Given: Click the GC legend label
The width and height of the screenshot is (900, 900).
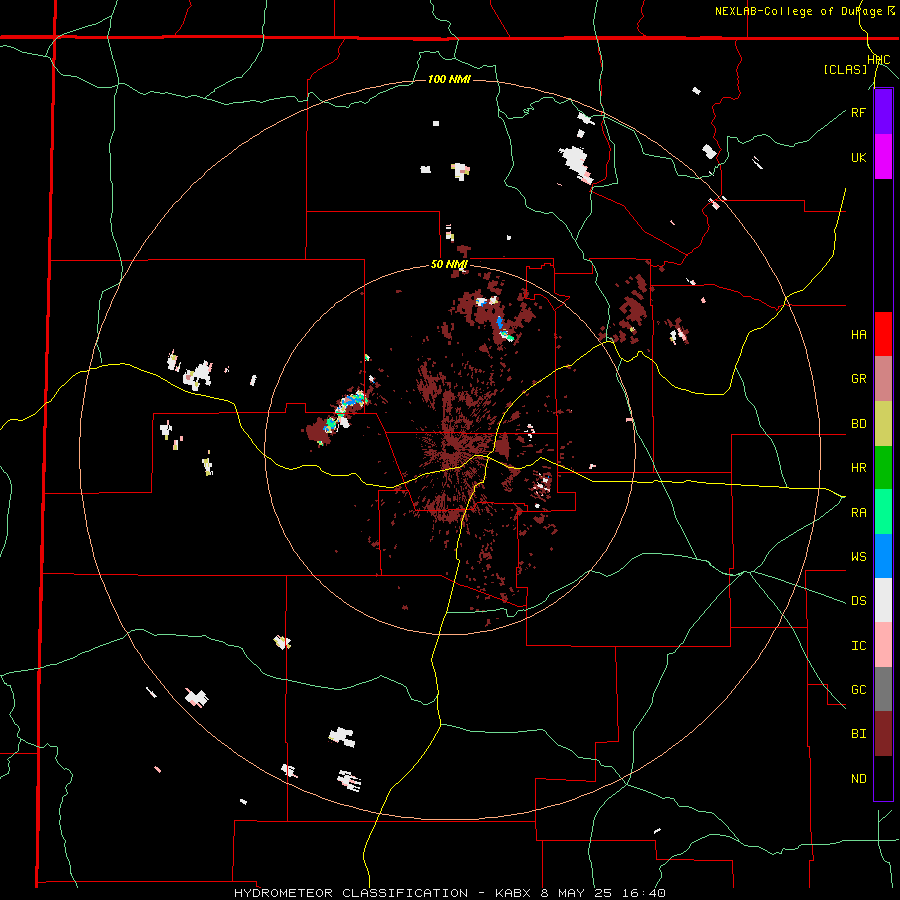Looking at the screenshot, I should [858, 690].
